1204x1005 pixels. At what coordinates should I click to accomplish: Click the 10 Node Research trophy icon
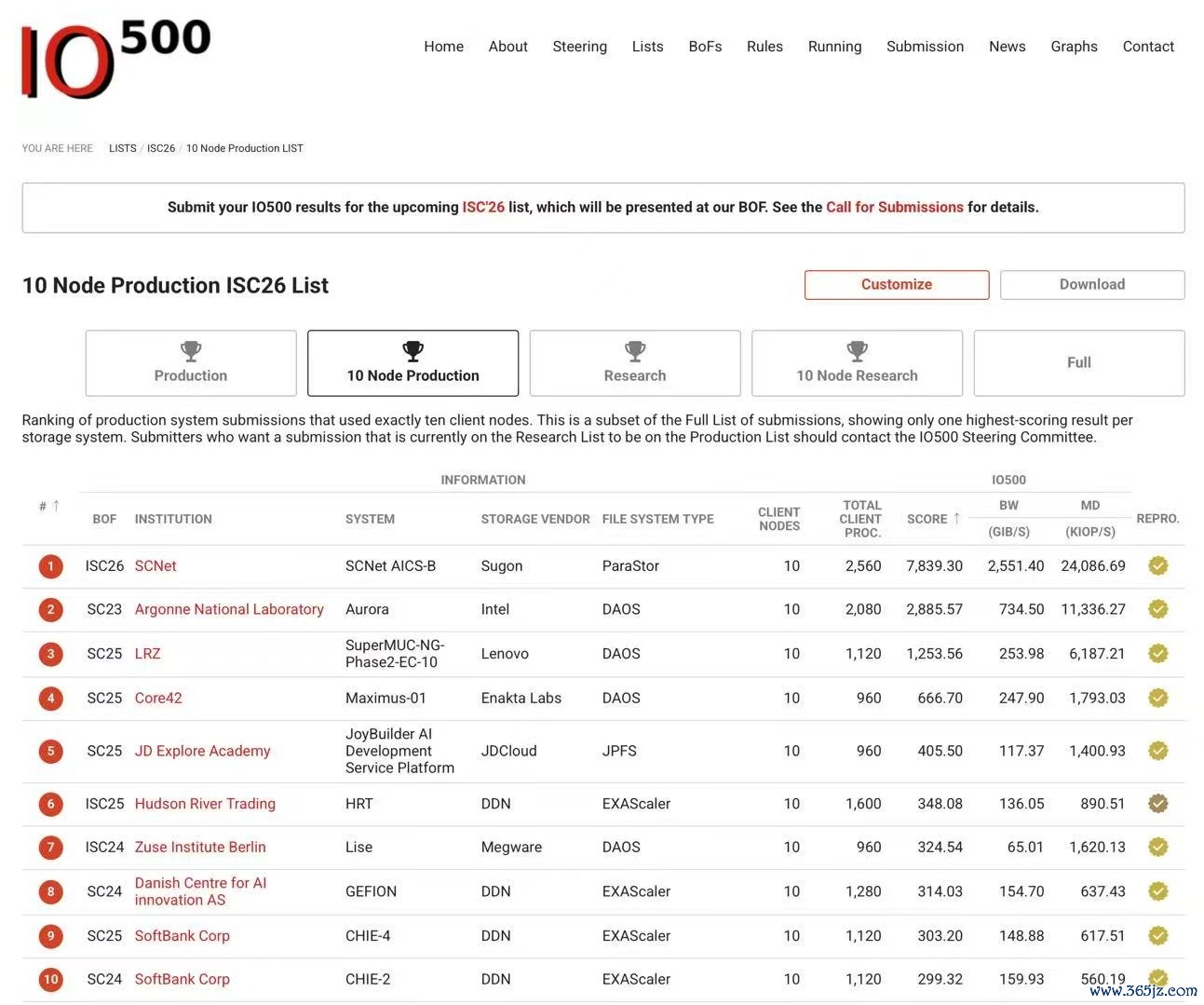point(857,351)
